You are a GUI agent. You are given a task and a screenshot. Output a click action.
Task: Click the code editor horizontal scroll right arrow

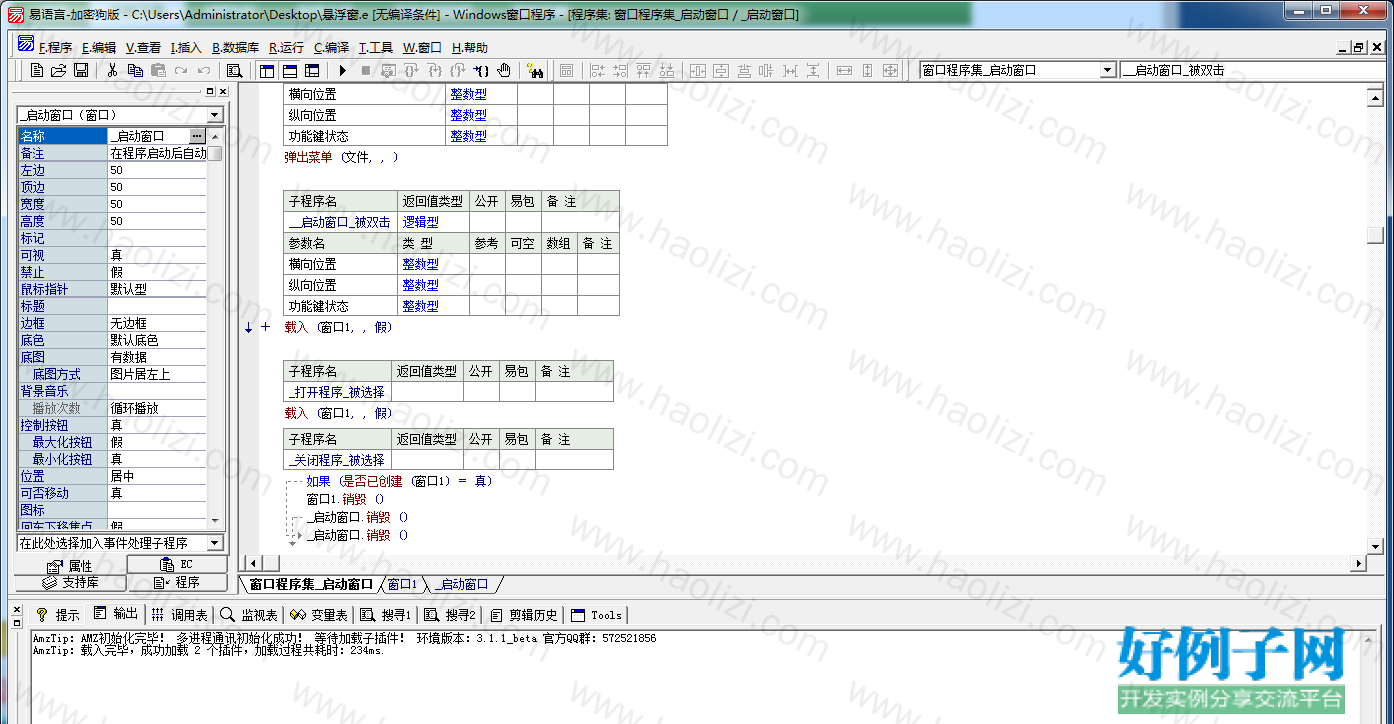click(1359, 564)
